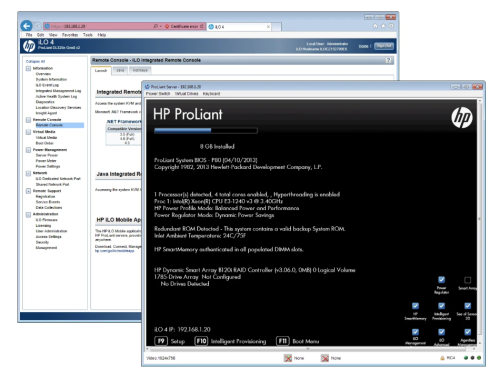Open the Tools menu in browser
This screenshot has height=378, width=500.
pos(88,35)
